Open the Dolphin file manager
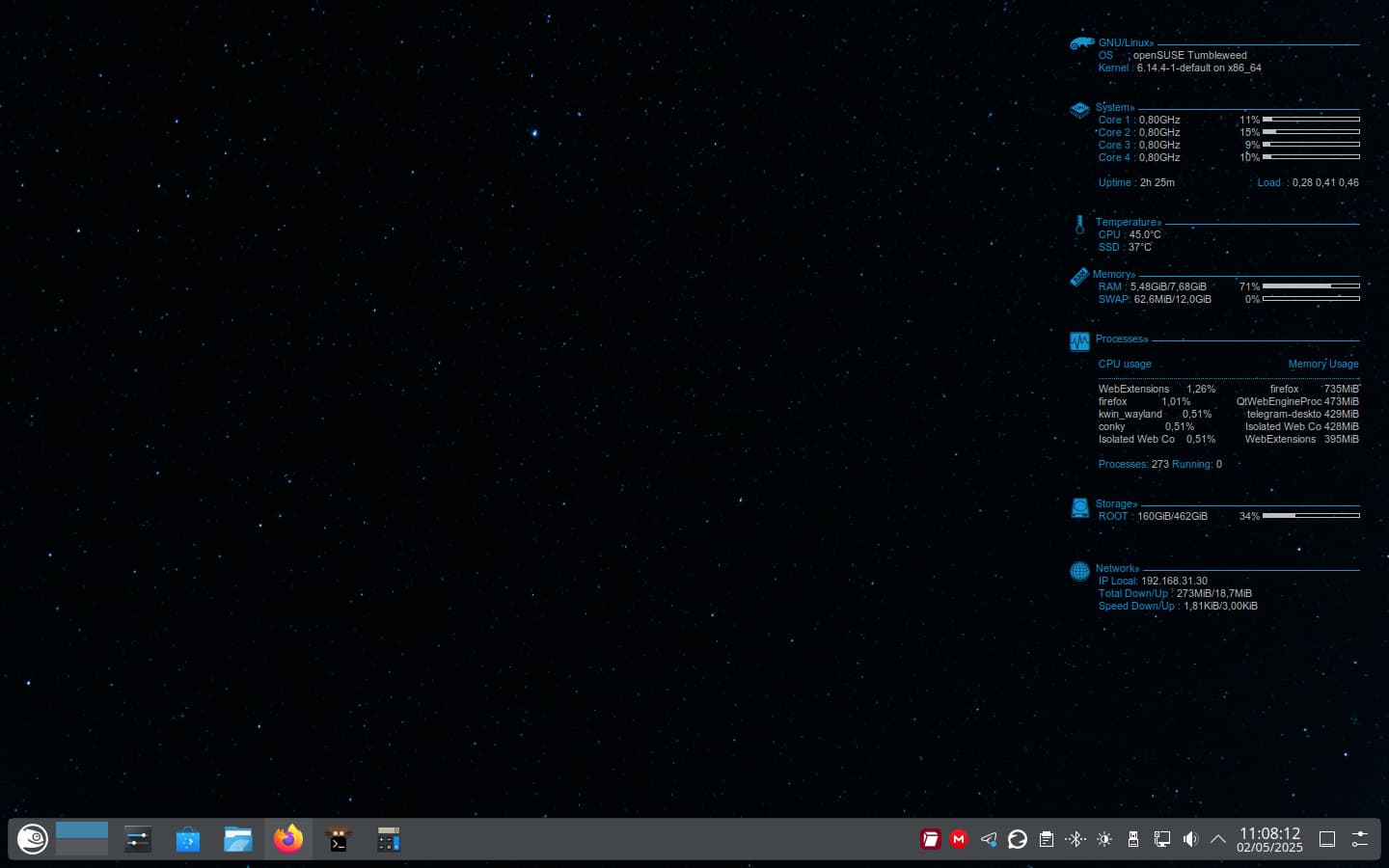This screenshot has height=868, width=1389. pyautogui.click(x=238, y=839)
